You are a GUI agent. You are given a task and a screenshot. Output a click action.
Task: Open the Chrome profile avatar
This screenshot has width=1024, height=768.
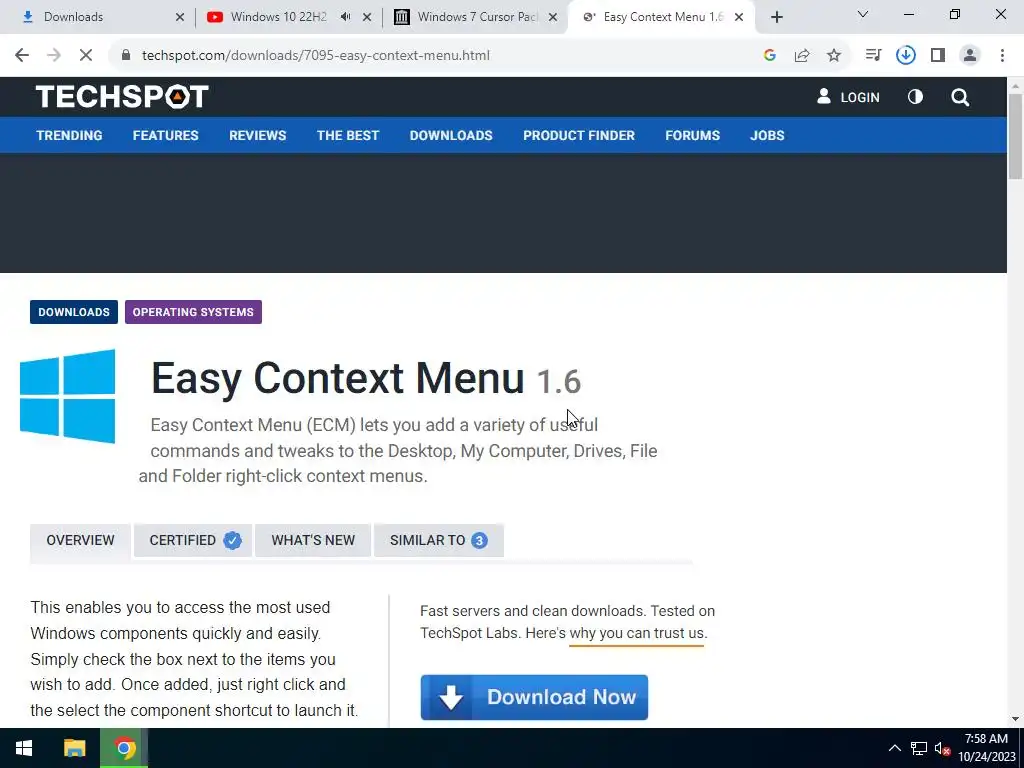(970, 55)
